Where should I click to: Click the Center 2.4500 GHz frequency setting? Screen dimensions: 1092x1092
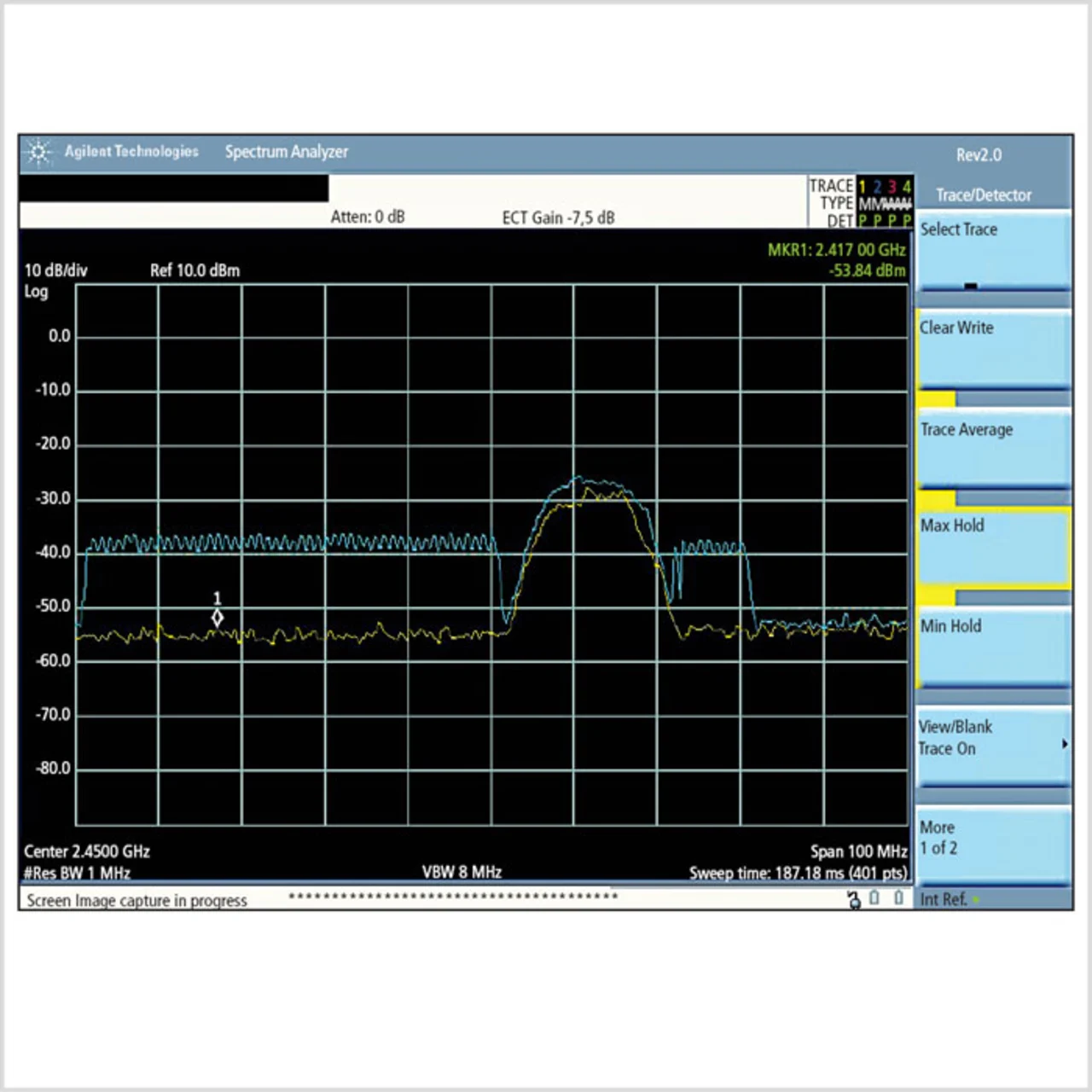coord(87,851)
